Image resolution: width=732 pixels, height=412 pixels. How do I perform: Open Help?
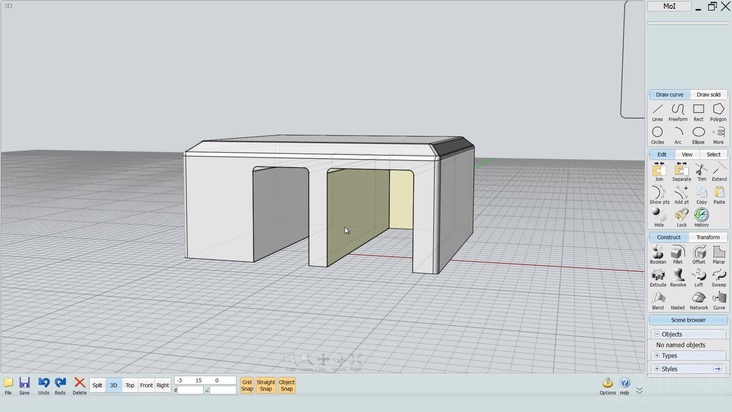(x=625, y=386)
